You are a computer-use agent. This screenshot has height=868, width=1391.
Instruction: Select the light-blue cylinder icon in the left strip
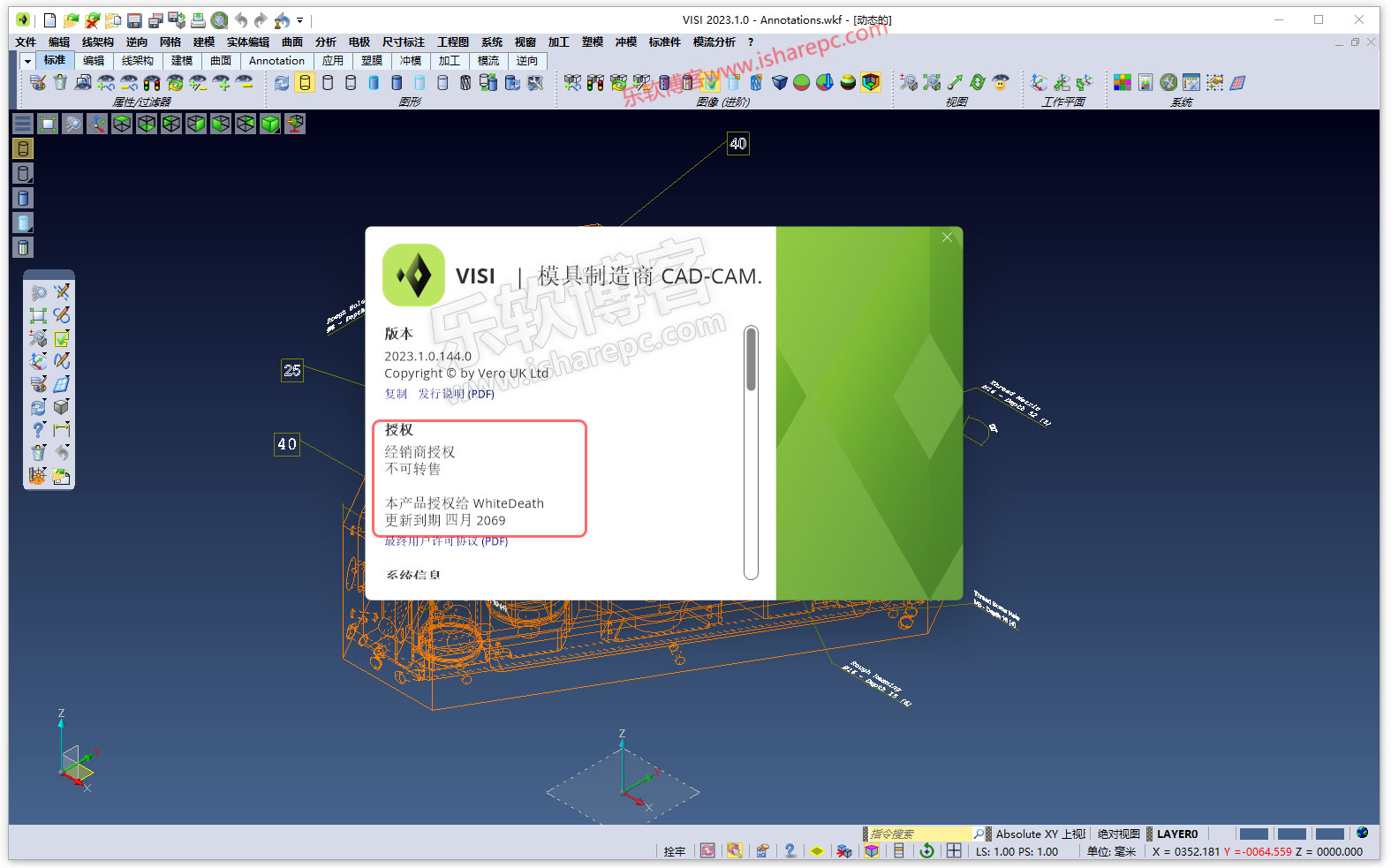[x=23, y=223]
